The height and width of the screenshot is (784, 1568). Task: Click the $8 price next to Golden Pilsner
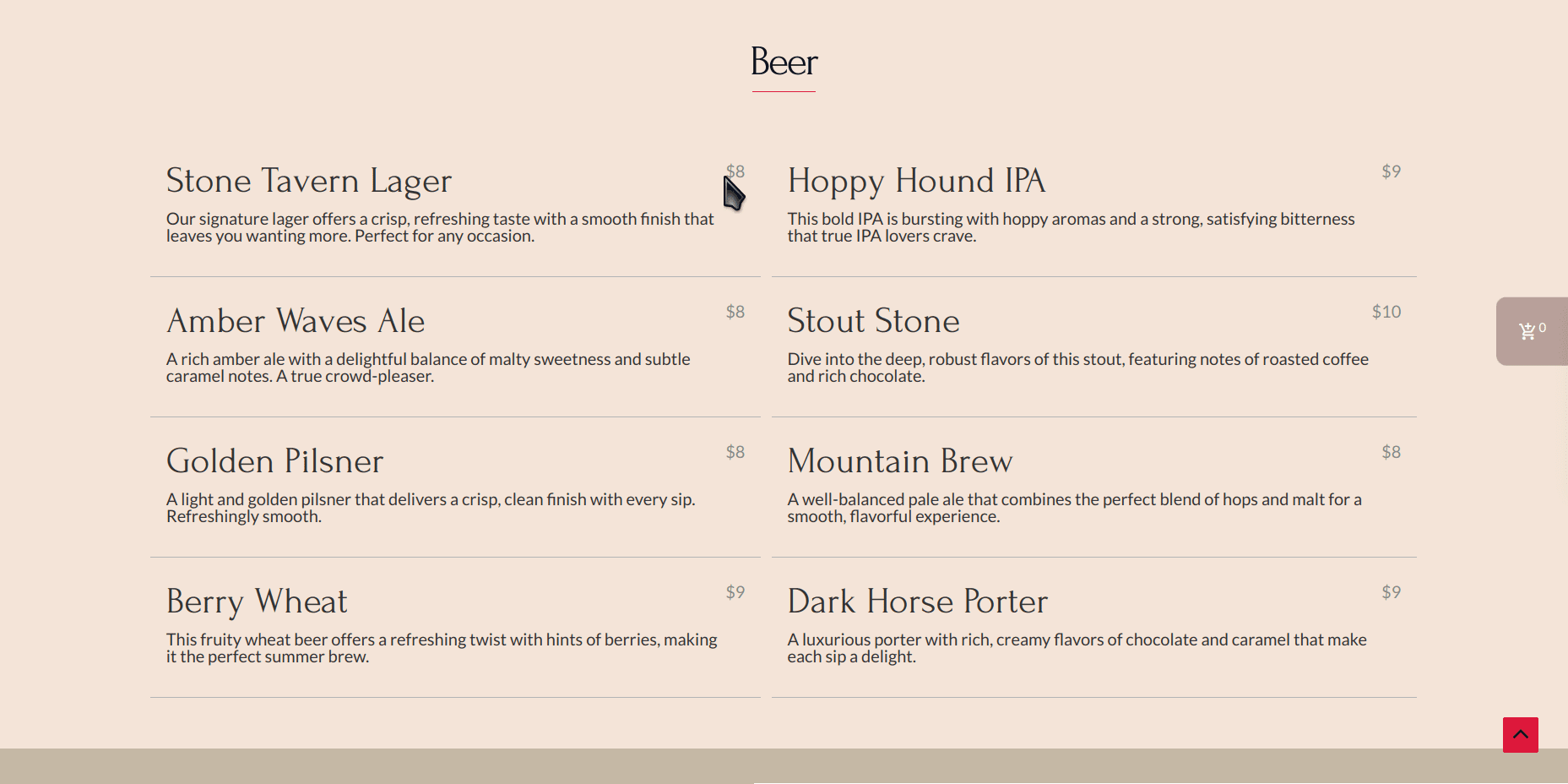(x=735, y=452)
